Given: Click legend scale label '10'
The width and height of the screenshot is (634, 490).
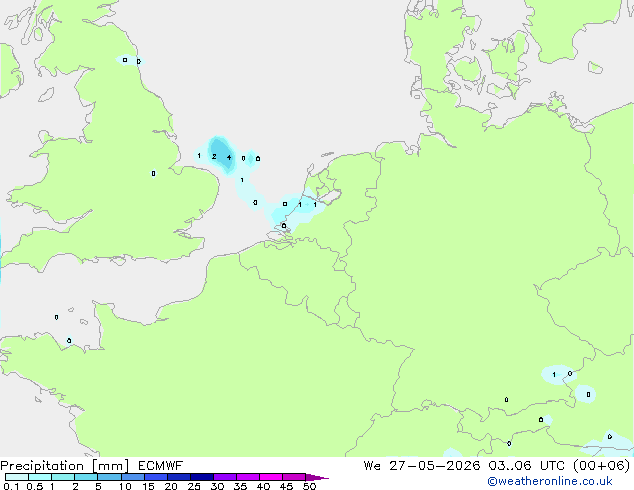Looking at the screenshot, I should click(125, 486).
